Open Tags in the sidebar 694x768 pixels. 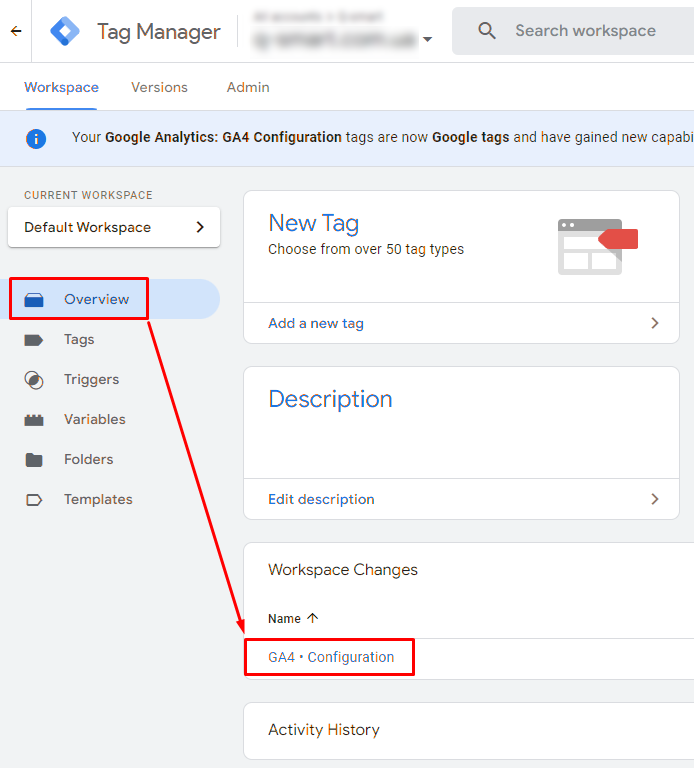point(79,339)
